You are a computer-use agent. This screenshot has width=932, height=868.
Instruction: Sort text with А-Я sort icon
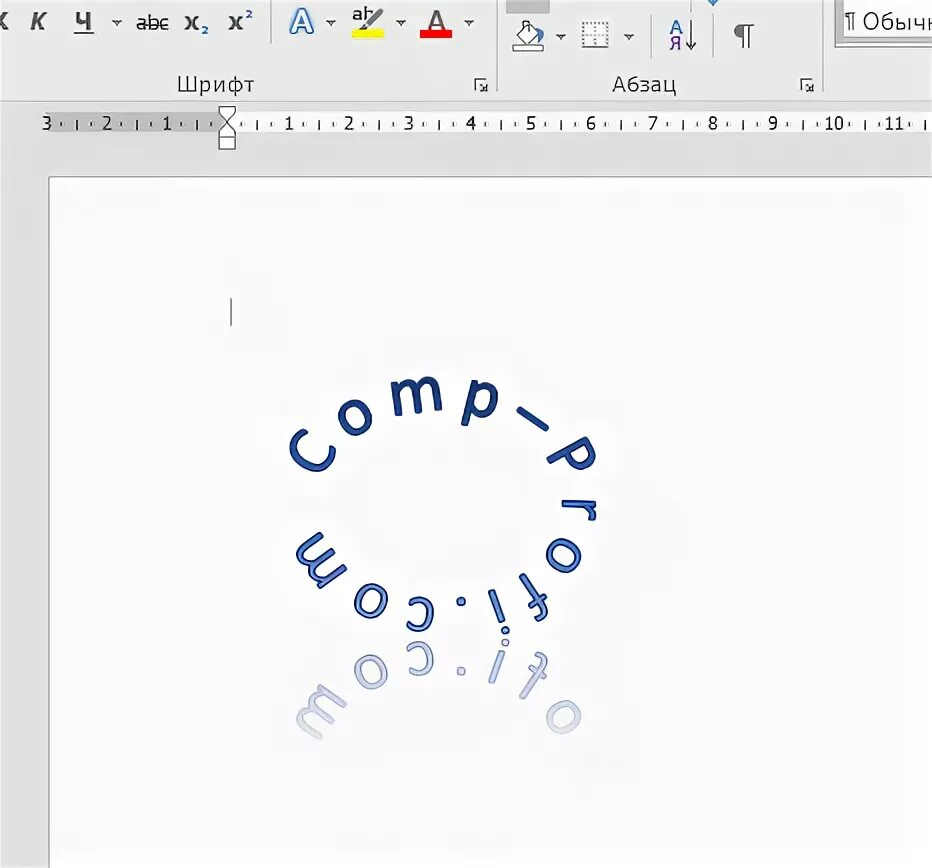(x=682, y=36)
